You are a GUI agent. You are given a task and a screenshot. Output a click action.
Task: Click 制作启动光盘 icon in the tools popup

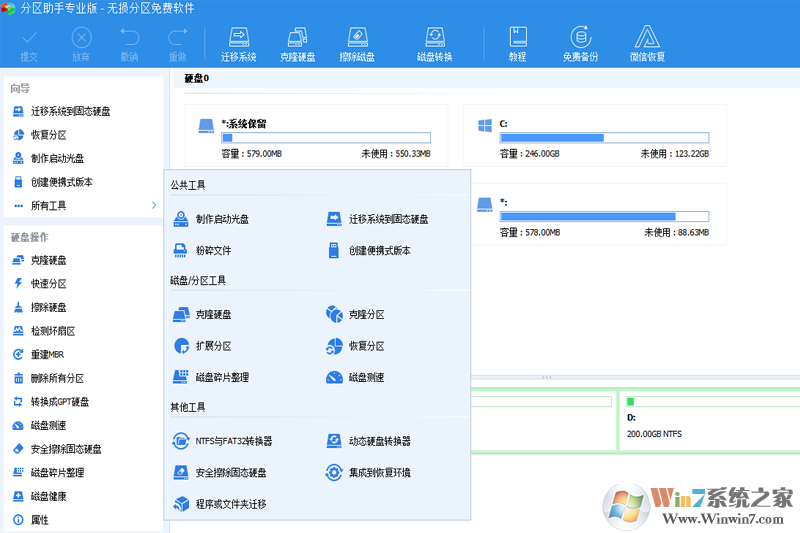181,219
